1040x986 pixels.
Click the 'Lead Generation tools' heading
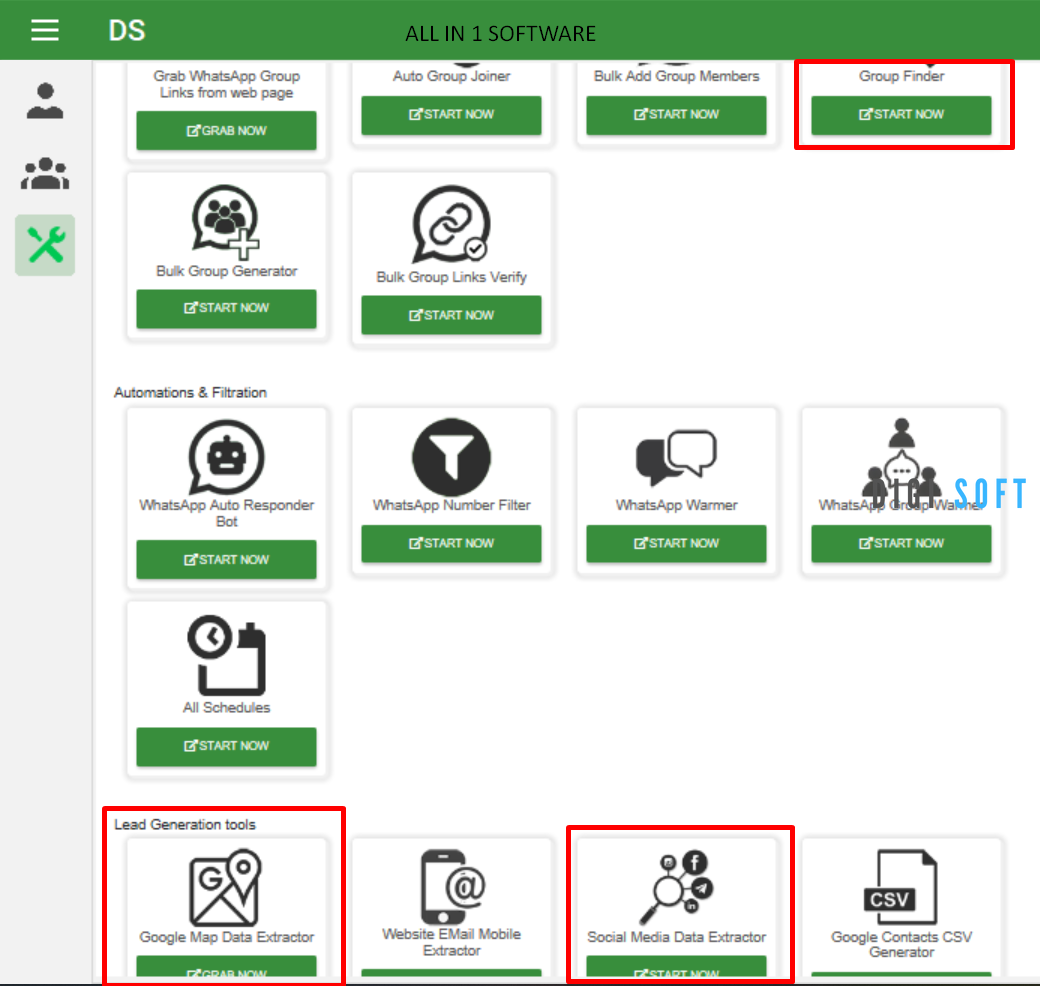tap(184, 824)
